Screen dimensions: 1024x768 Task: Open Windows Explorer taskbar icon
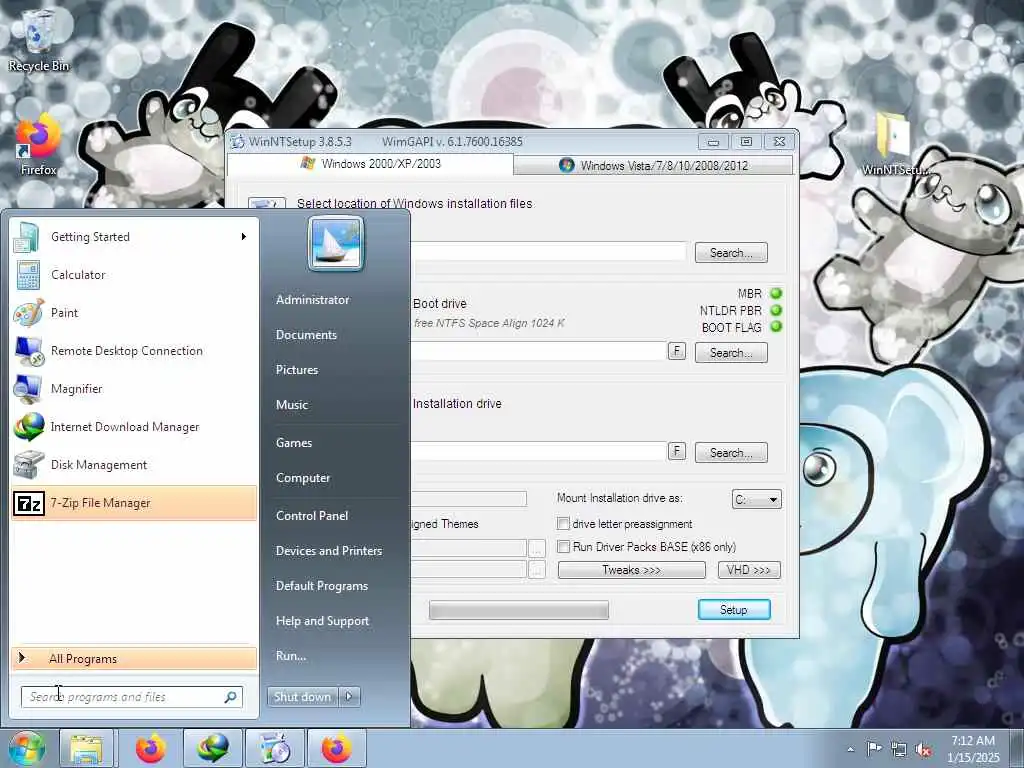point(87,748)
